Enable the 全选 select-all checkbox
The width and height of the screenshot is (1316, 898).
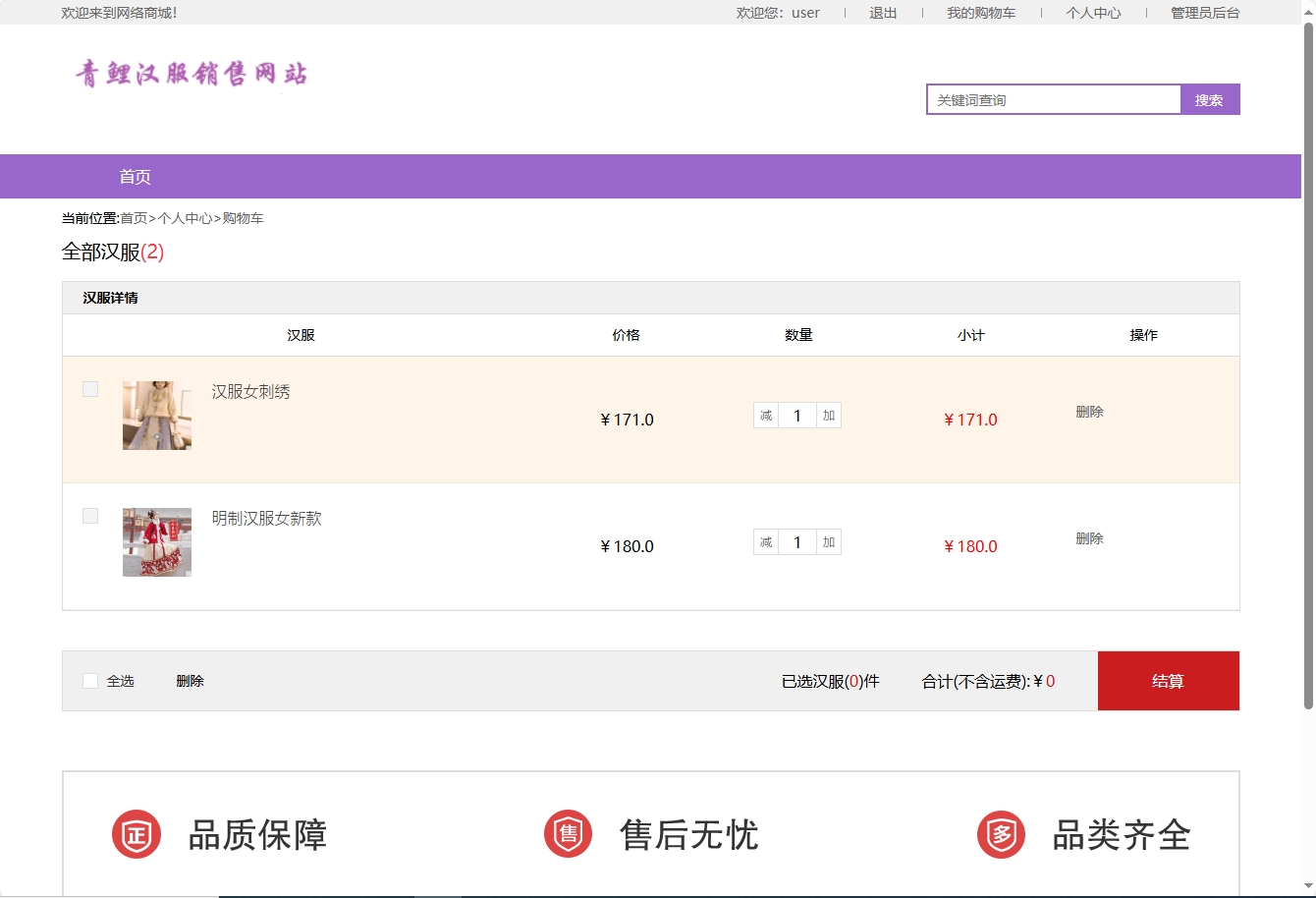pos(90,680)
